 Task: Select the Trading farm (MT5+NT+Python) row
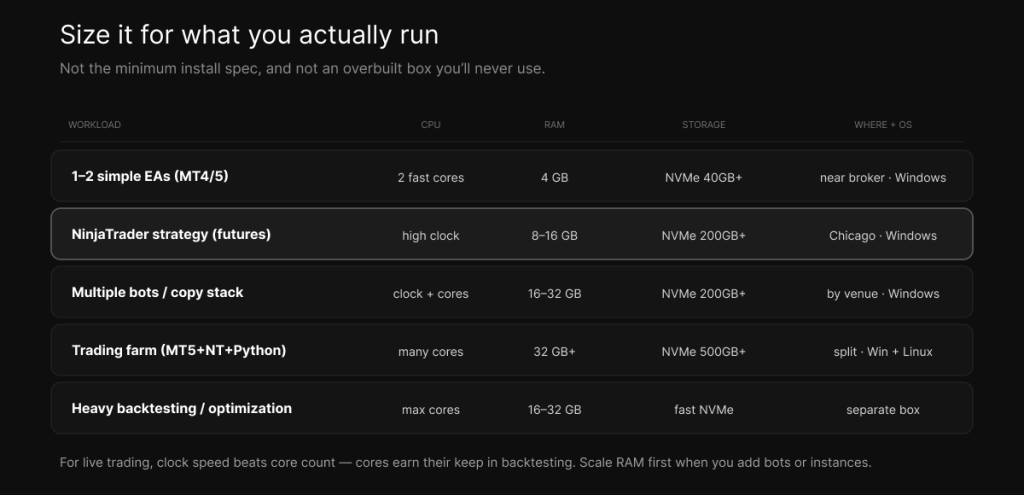click(512, 350)
